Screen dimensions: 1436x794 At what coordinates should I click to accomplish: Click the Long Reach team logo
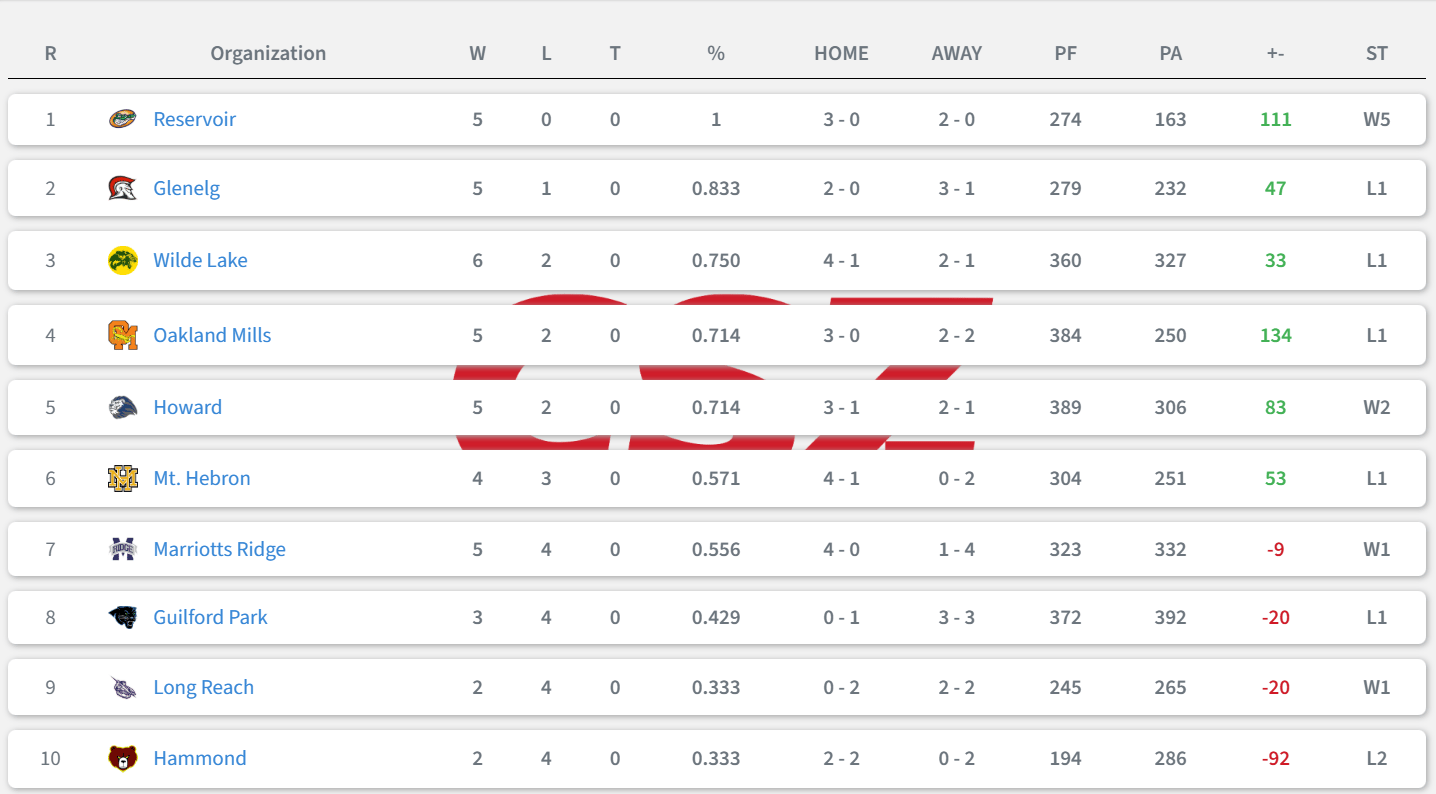click(122, 687)
